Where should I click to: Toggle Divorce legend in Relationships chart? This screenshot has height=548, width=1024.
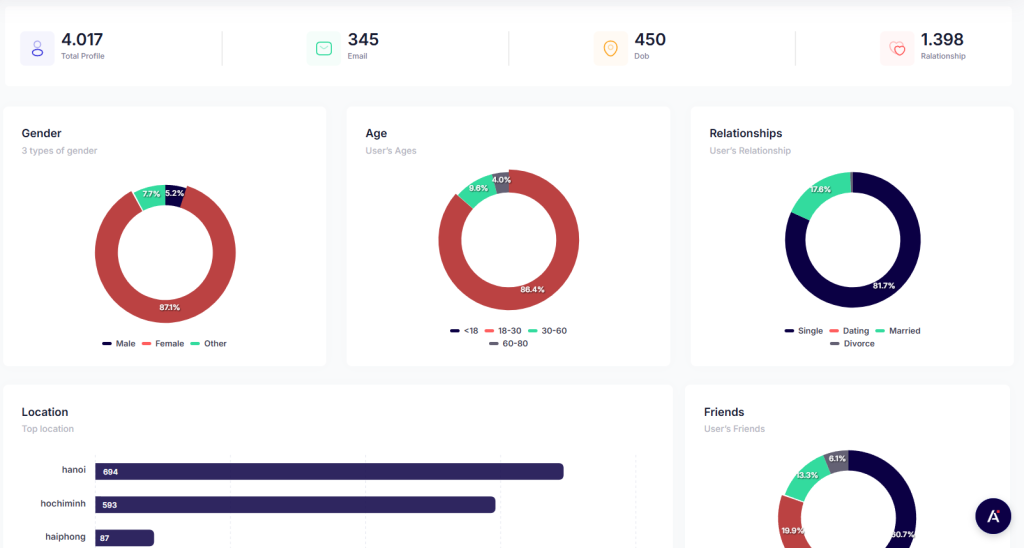tap(852, 344)
